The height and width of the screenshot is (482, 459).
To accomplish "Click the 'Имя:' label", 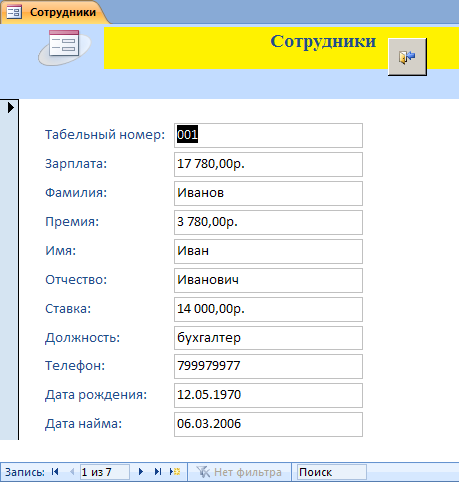I will 61,251.
